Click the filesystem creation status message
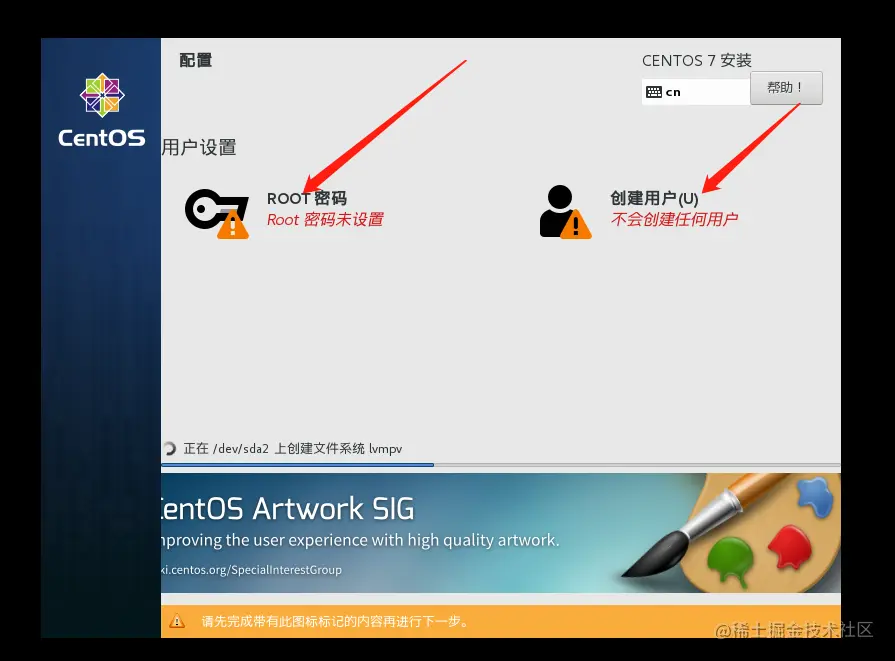 coord(293,448)
